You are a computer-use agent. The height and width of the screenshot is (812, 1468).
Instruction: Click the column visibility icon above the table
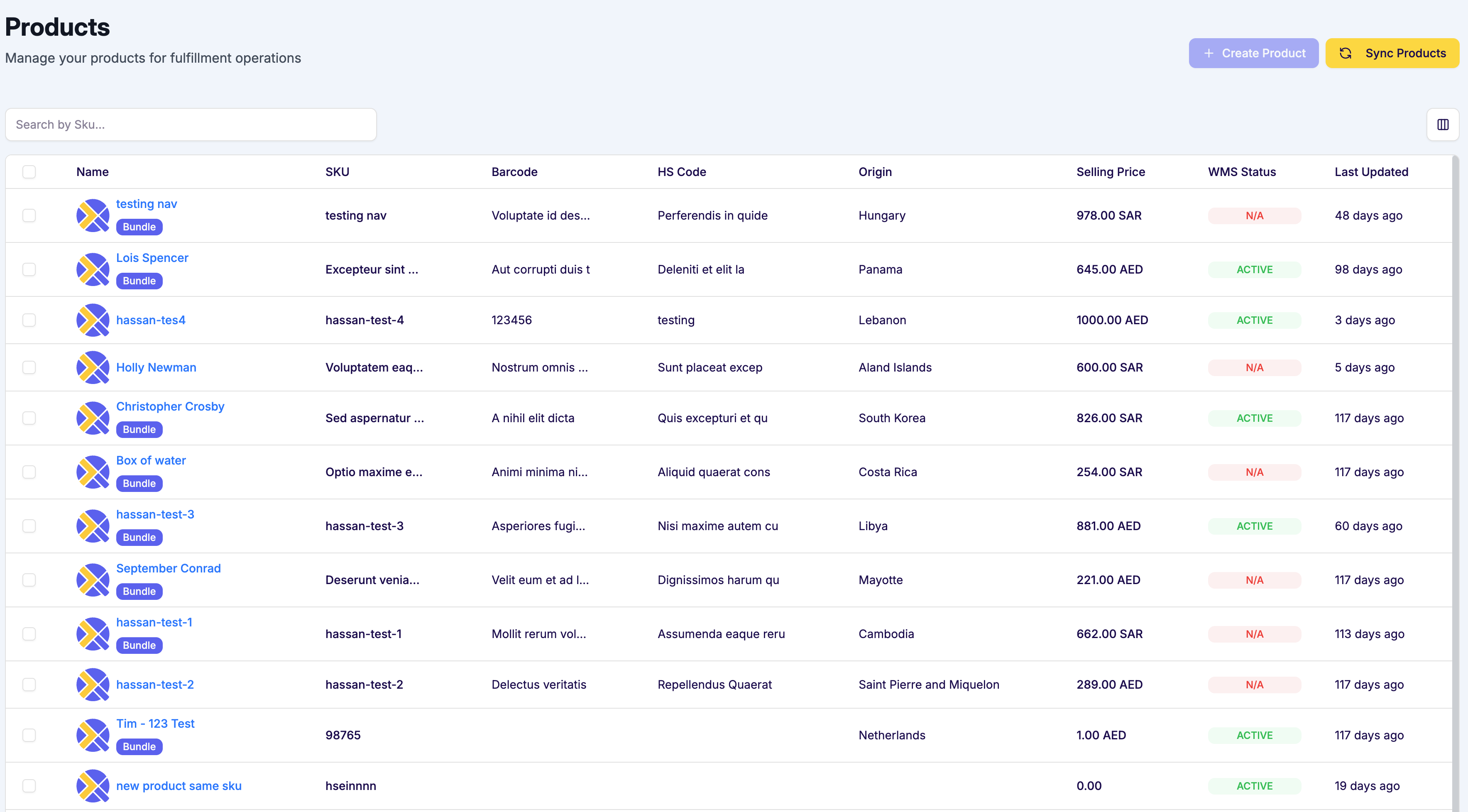click(x=1443, y=124)
